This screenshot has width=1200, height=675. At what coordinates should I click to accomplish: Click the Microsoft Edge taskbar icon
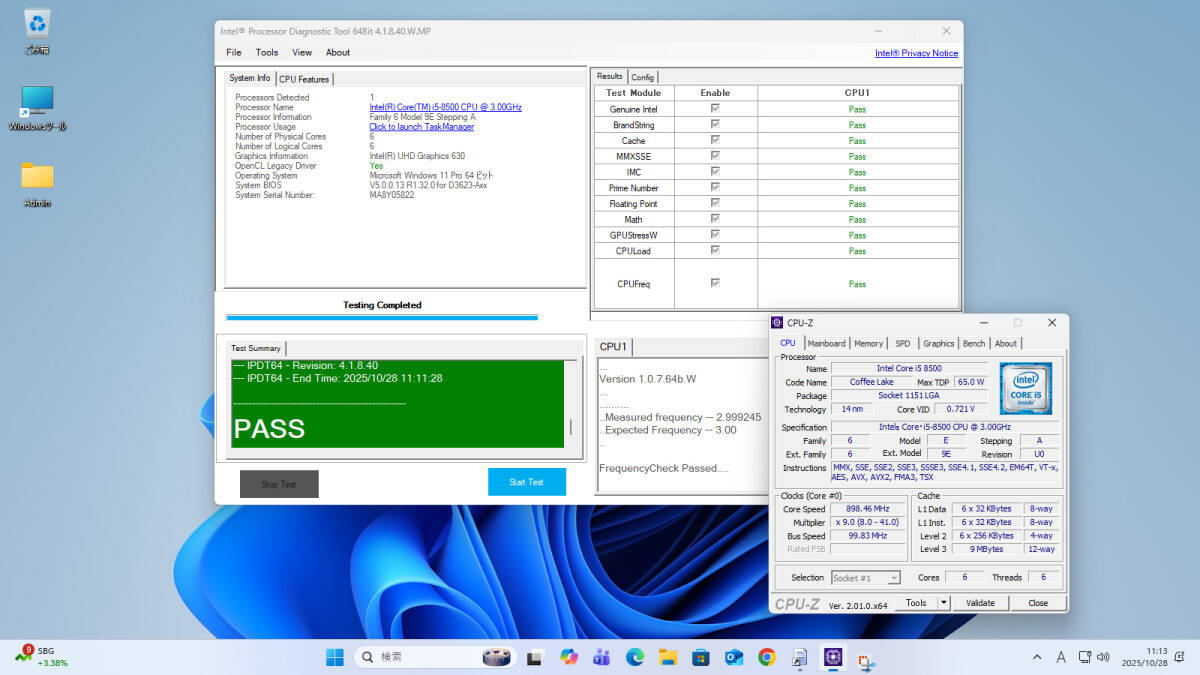tap(635, 657)
